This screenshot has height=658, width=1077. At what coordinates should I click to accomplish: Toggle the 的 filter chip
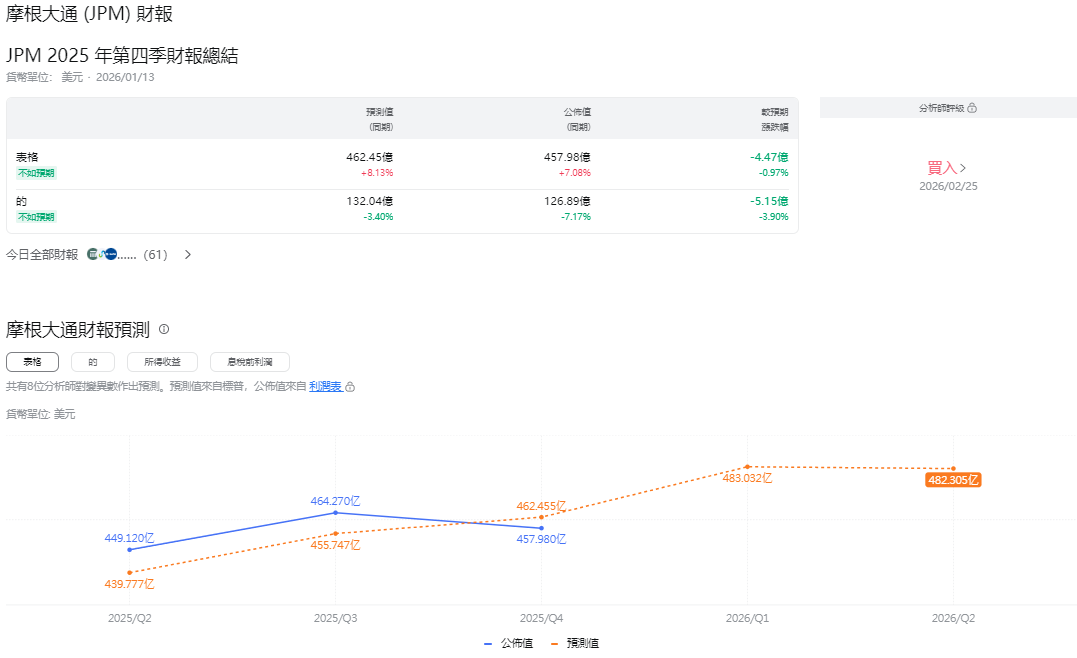pos(93,362)
